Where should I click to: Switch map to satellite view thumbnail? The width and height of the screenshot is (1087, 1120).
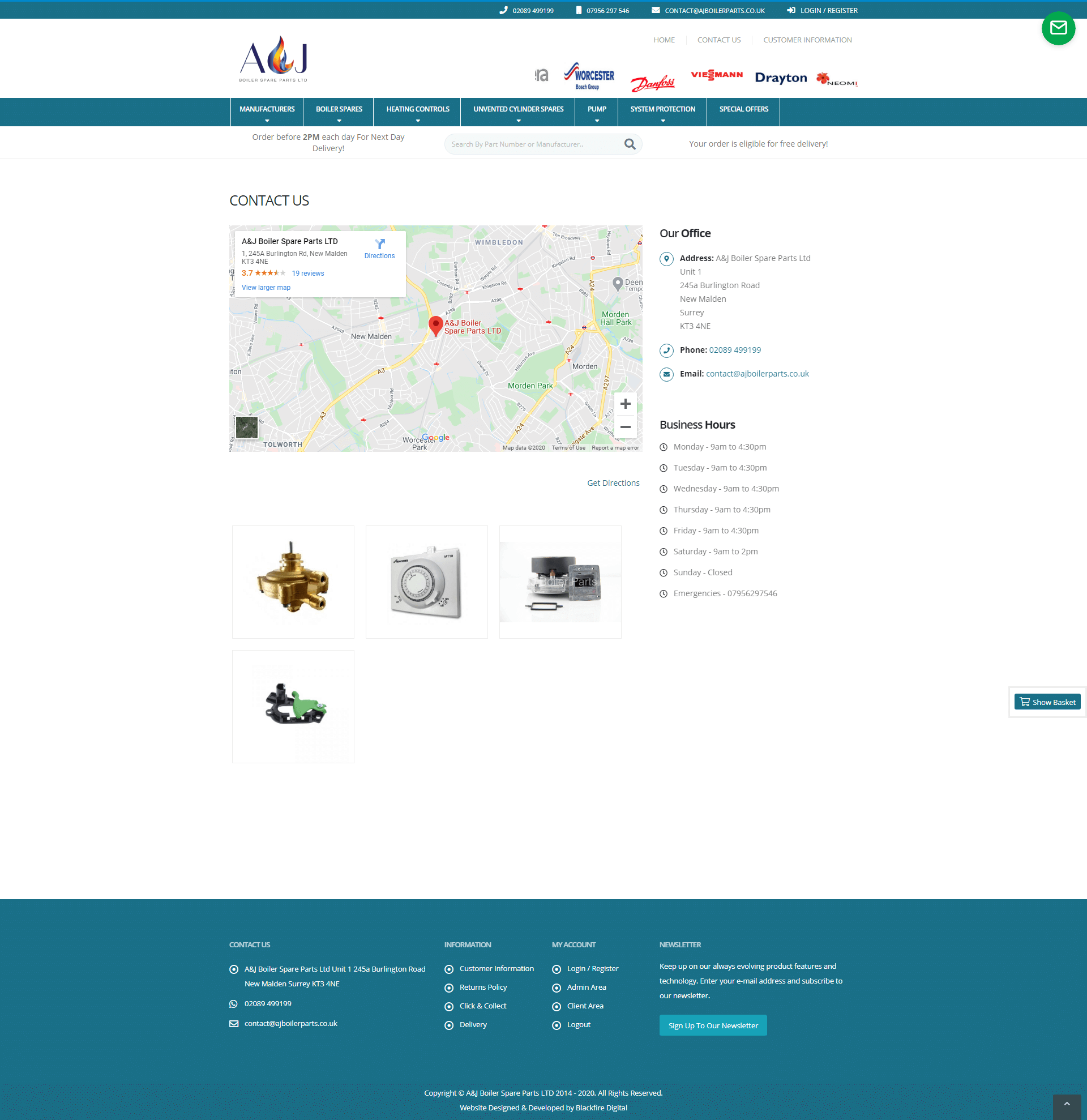[247, 427]
